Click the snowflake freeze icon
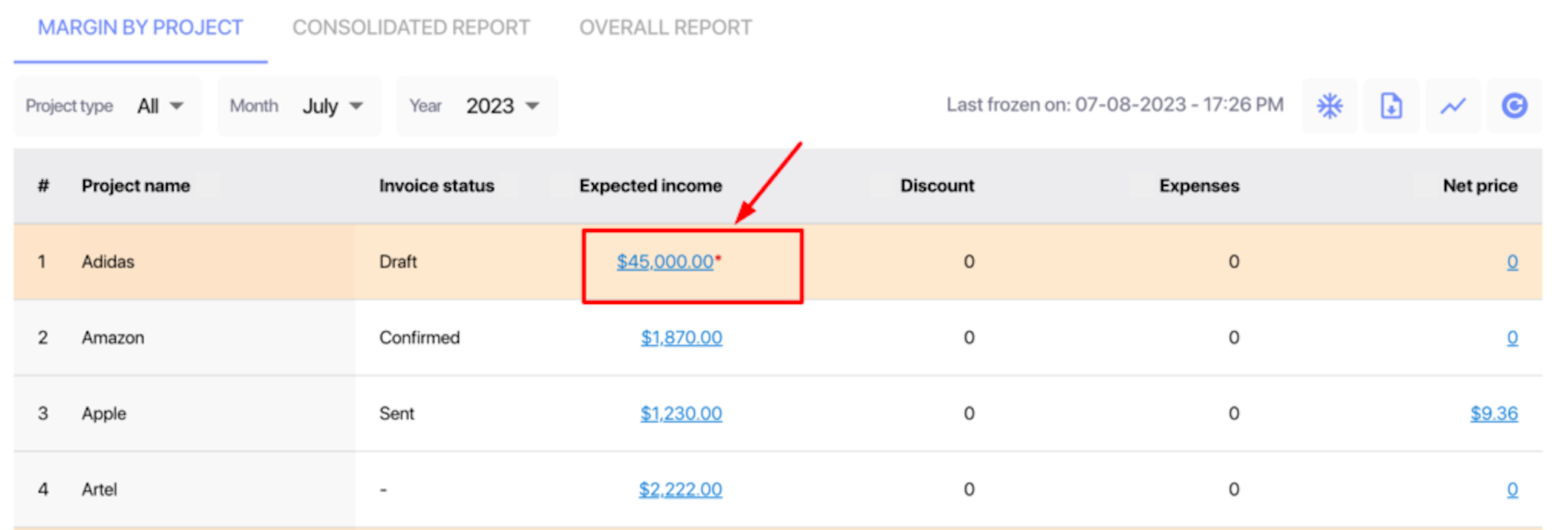The height and width of the screenshot is (530, 1568). pyautogui.click(x=1330, y=106)
